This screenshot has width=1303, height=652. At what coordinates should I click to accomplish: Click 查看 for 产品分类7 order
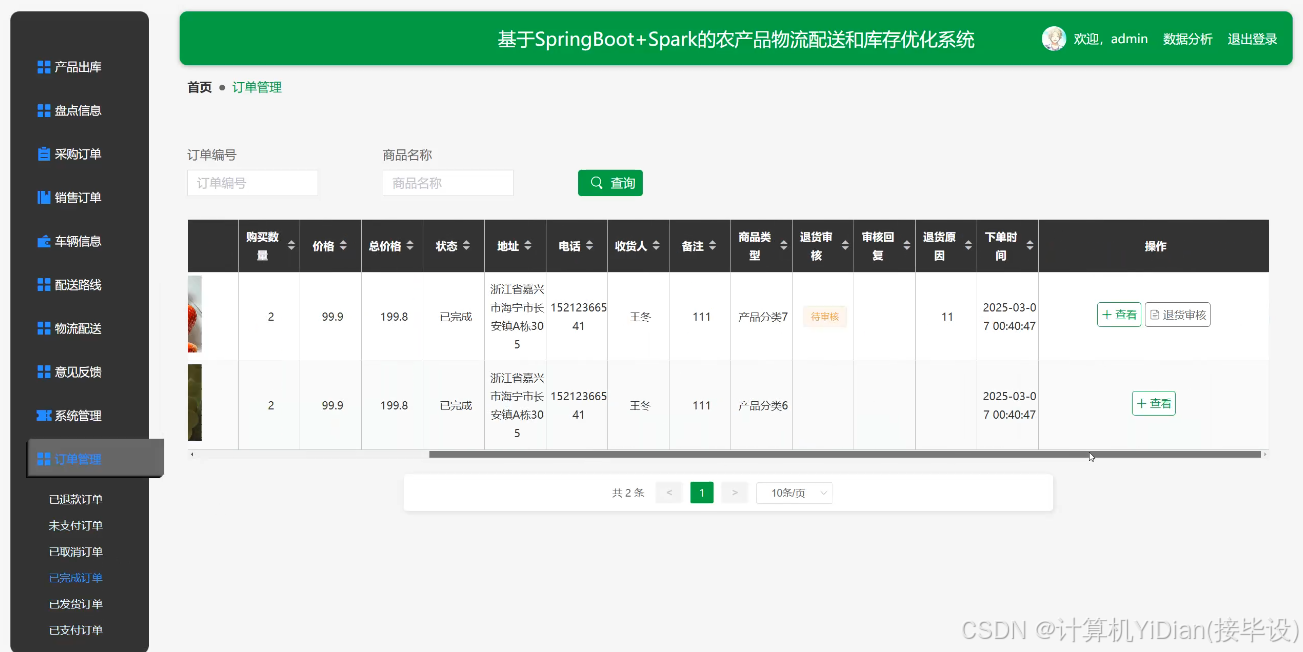point(1119,315)
